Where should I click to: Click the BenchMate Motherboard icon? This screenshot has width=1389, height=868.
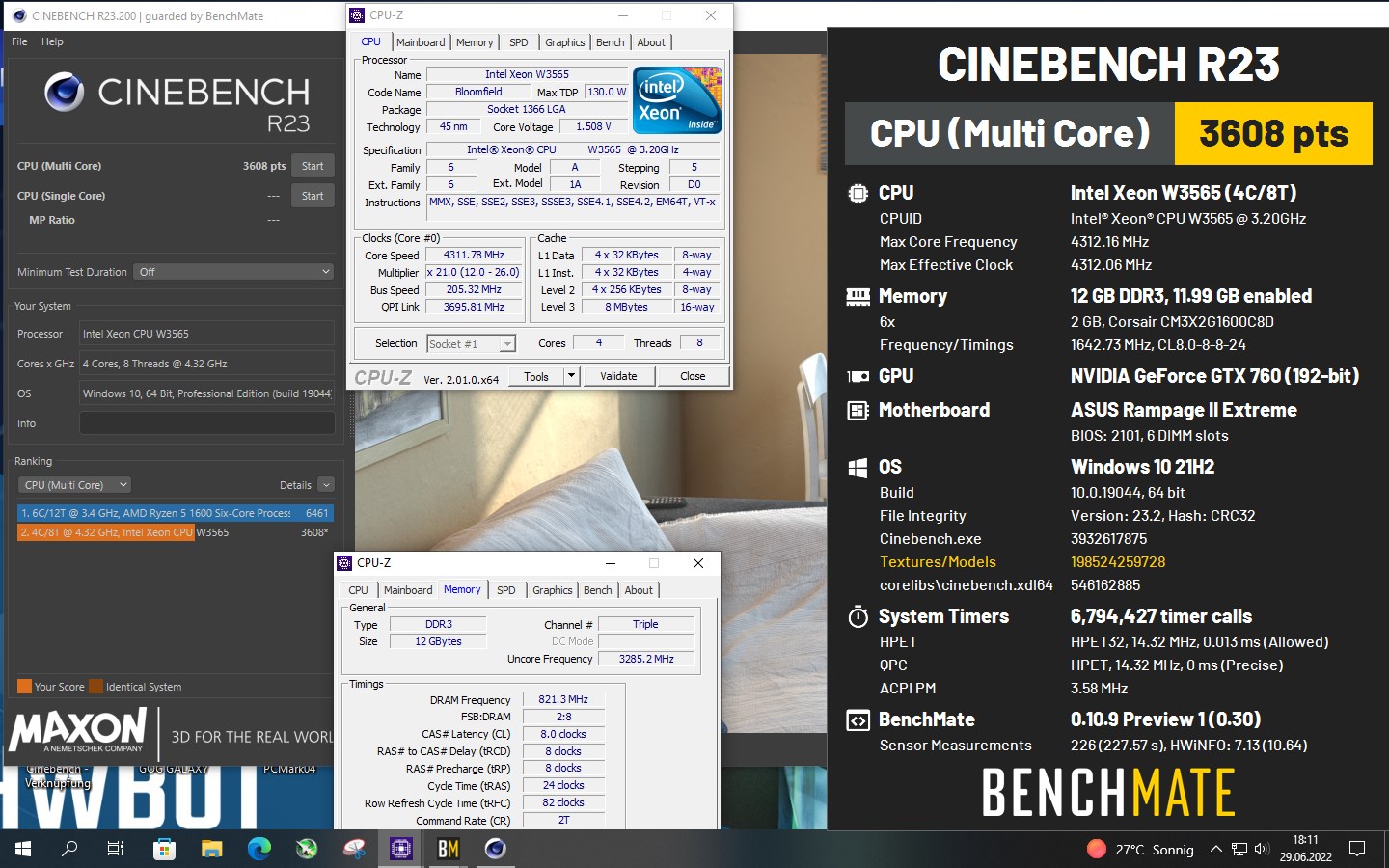click(x=858, y=411)
